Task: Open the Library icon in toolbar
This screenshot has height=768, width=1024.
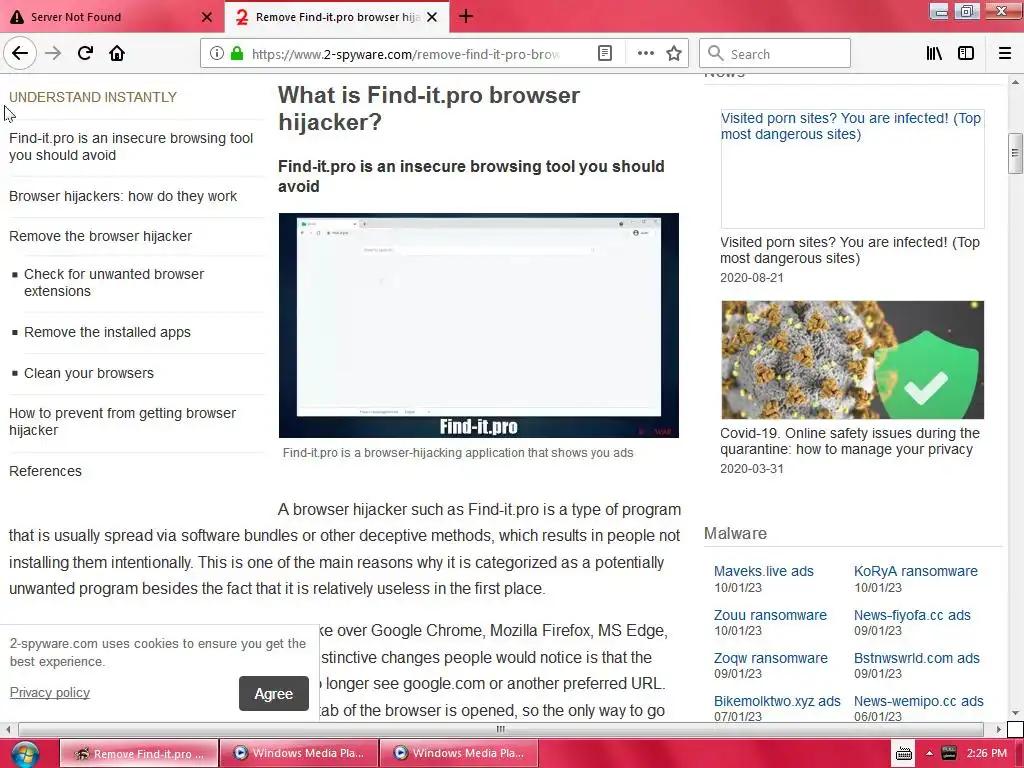Action: tap(934, 54)
